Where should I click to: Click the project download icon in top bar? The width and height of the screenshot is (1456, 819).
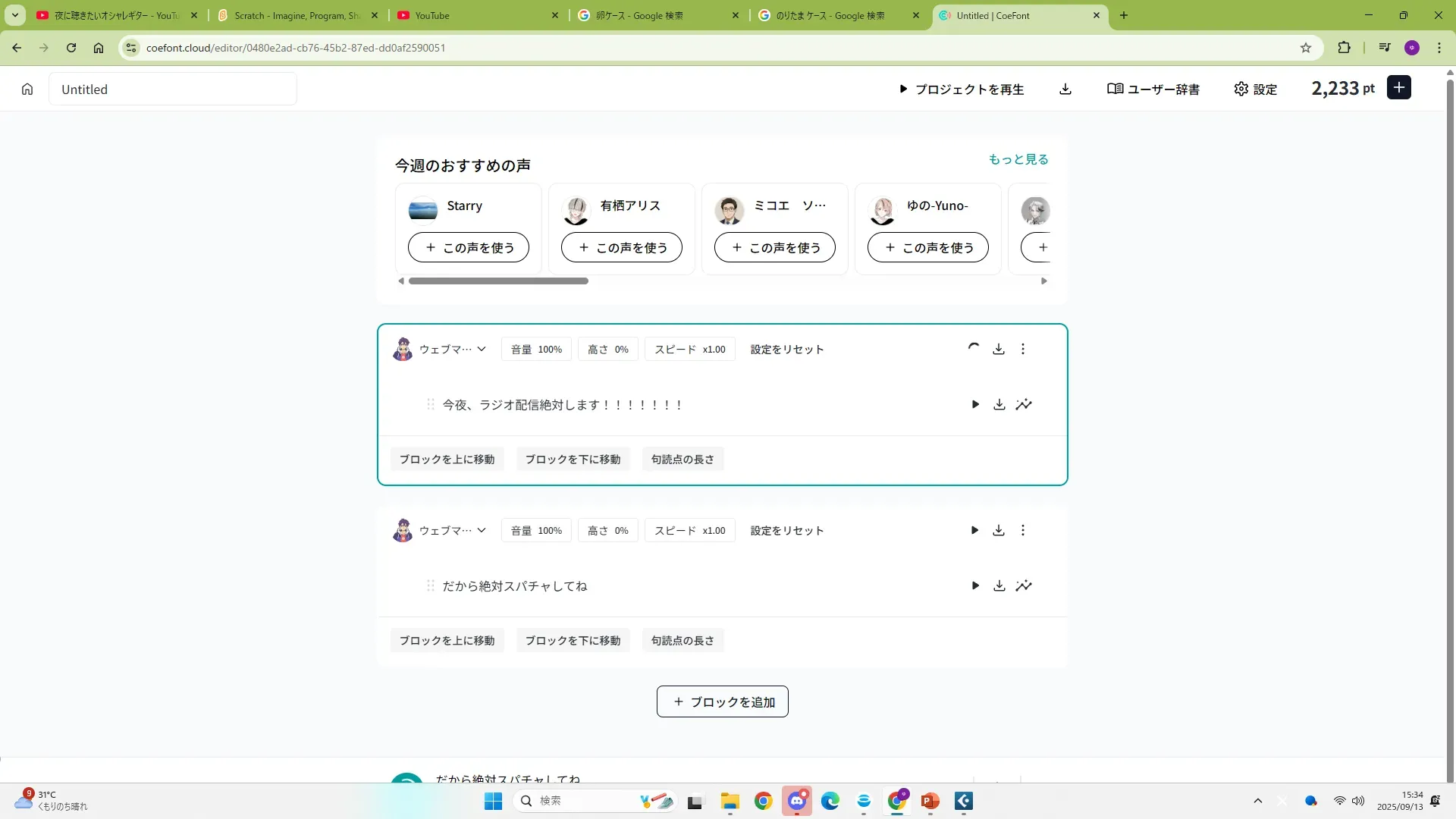coord(1065,89)
